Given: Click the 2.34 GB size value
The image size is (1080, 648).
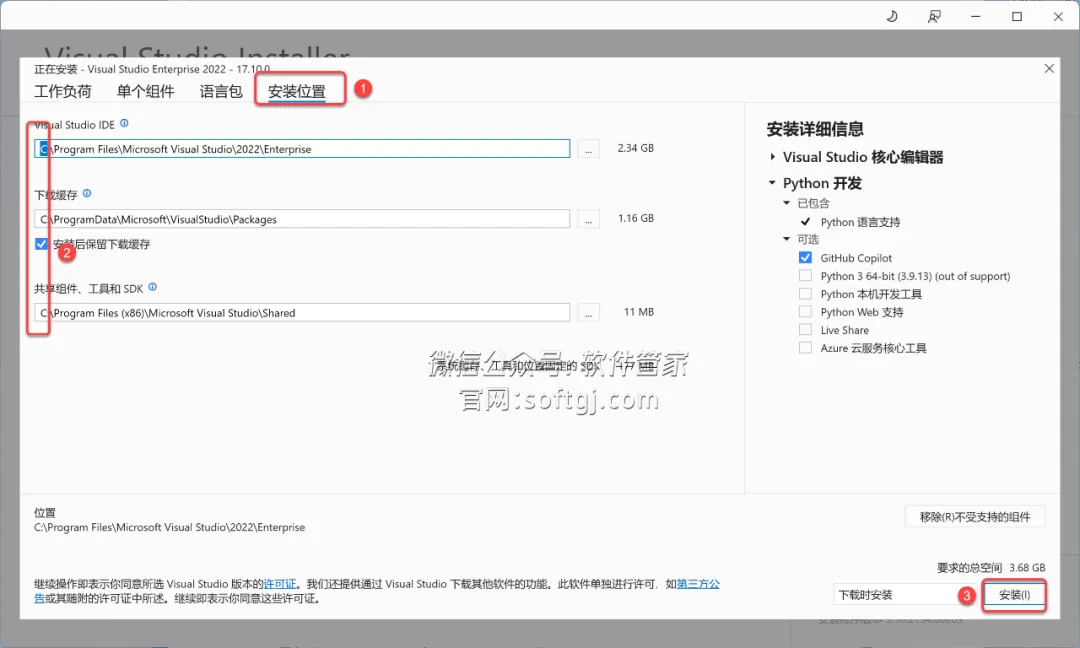Looking at the screenshot, I should pos(636,148).
